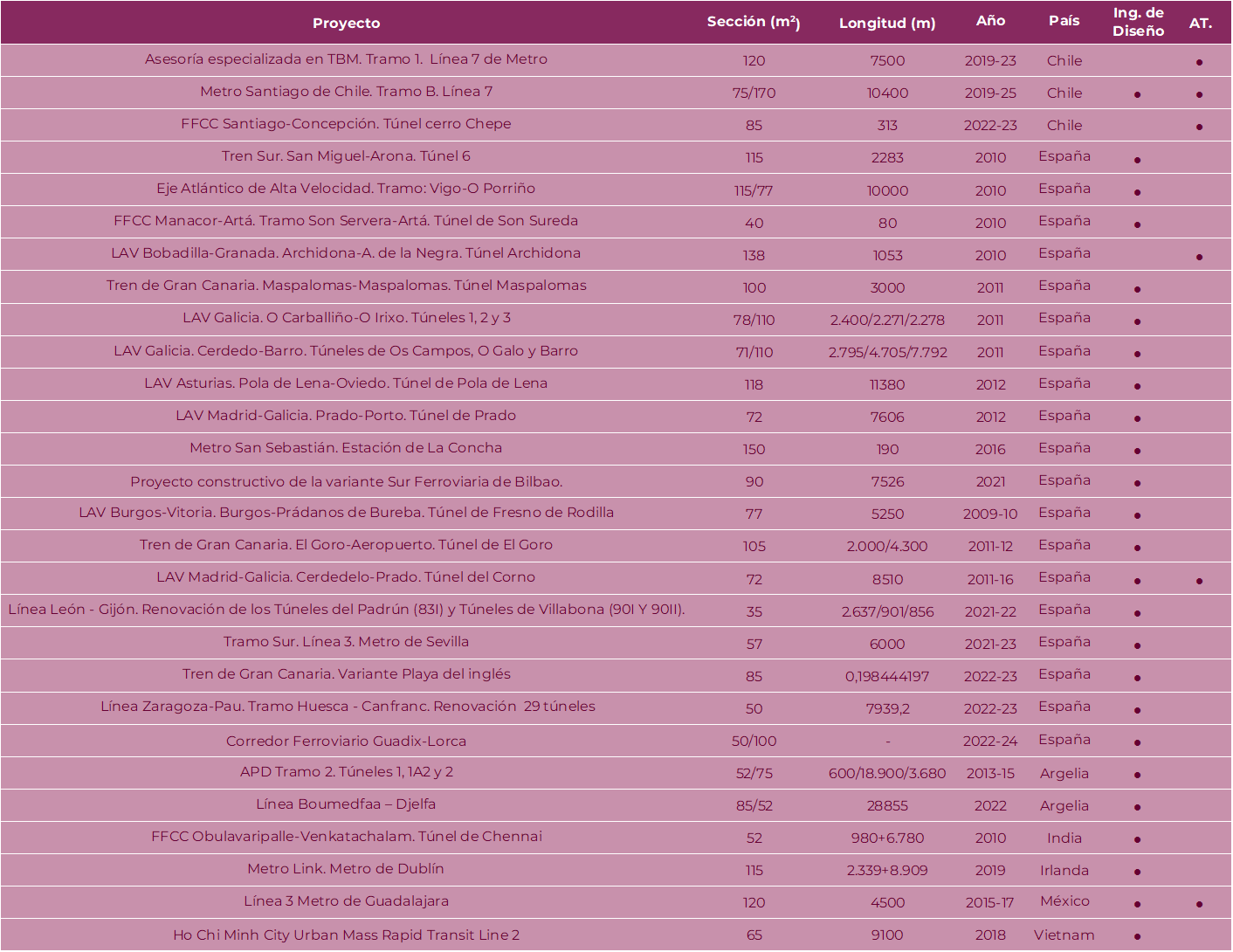1233x952 pixels.
Task: Select 'Tren de Gran Canaria' Túnel Maspalomas project
Action: (346, 286)
